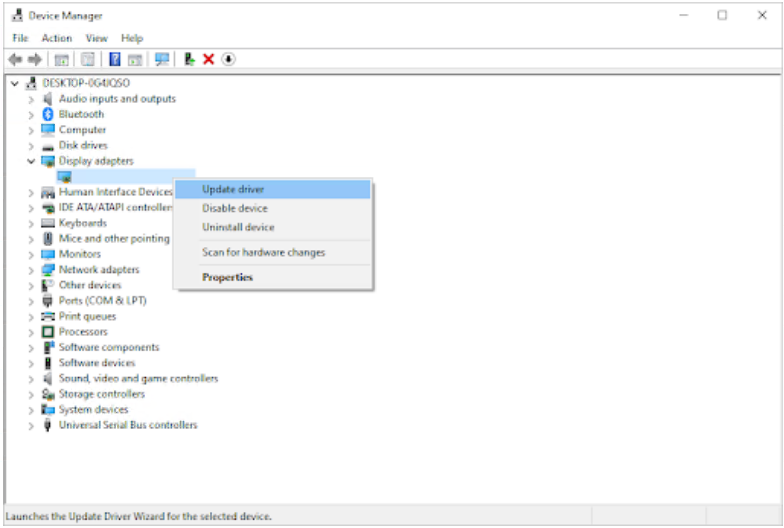This screenshot has width=784, height=528.
Task: Click the Forward arrow in toolbar
Action: coord(36,59)
